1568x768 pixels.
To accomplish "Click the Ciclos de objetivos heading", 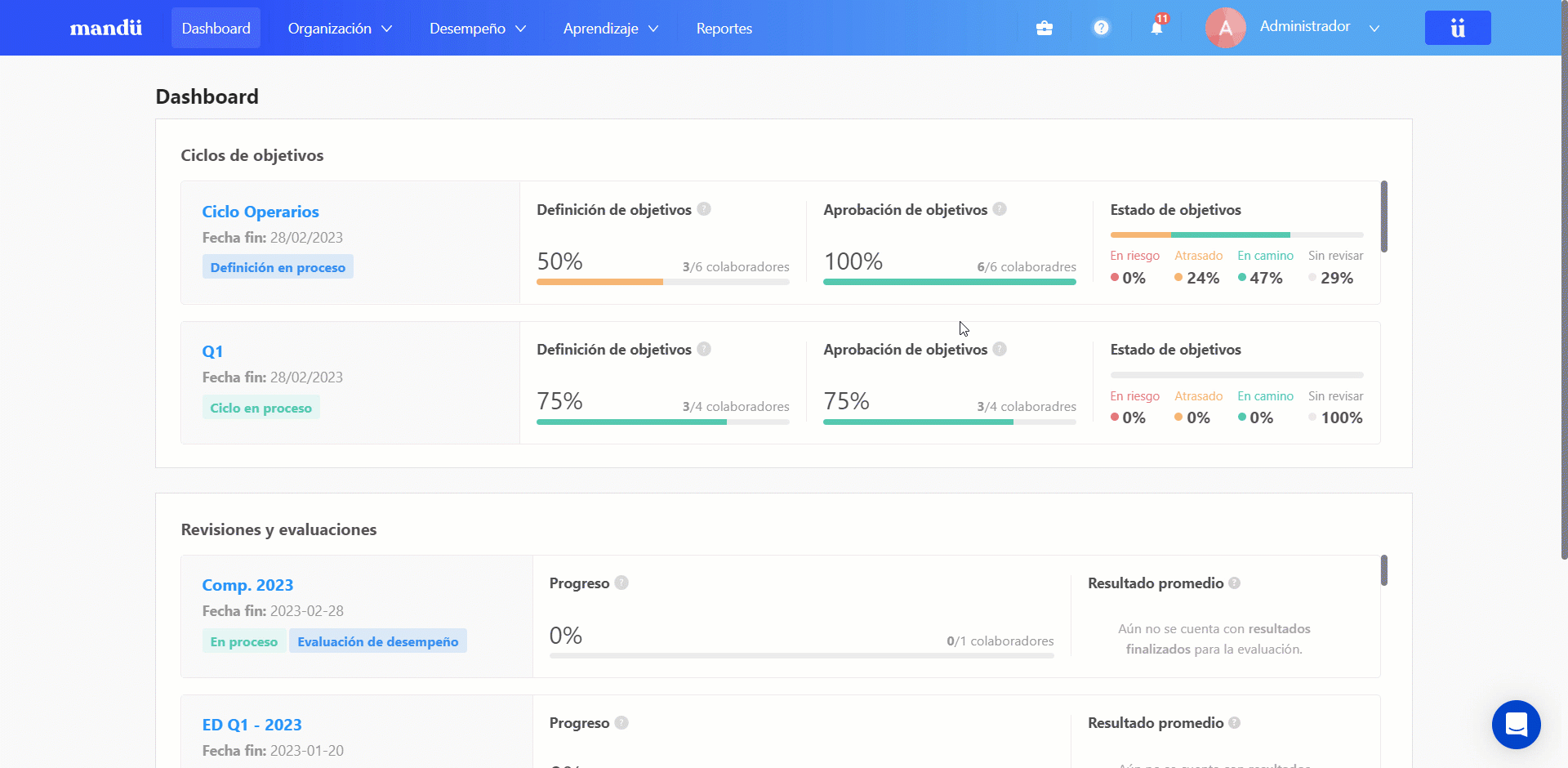I will 252,155.
